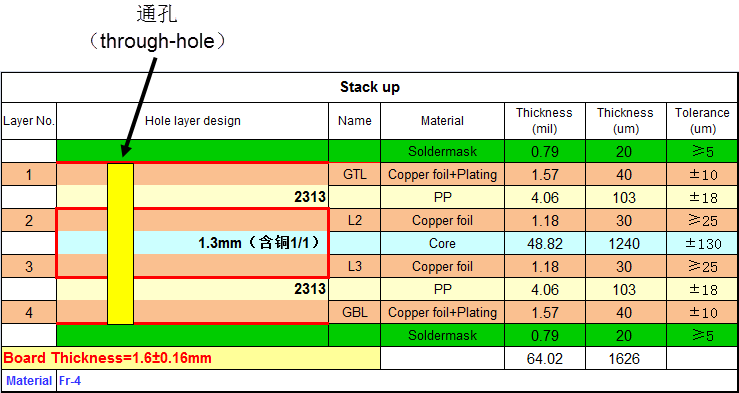Click the total 64.02 mil cell

pos(544,359)
